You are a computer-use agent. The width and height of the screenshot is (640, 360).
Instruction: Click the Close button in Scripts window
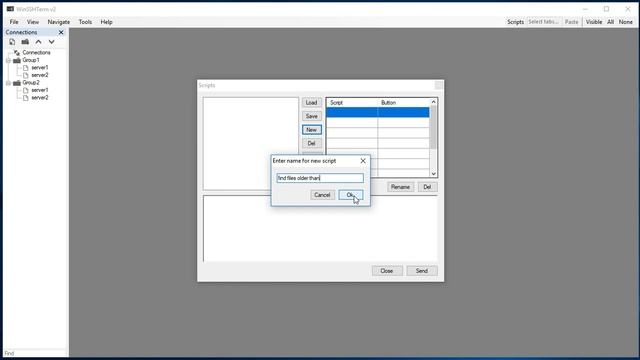tap(387, 271)
